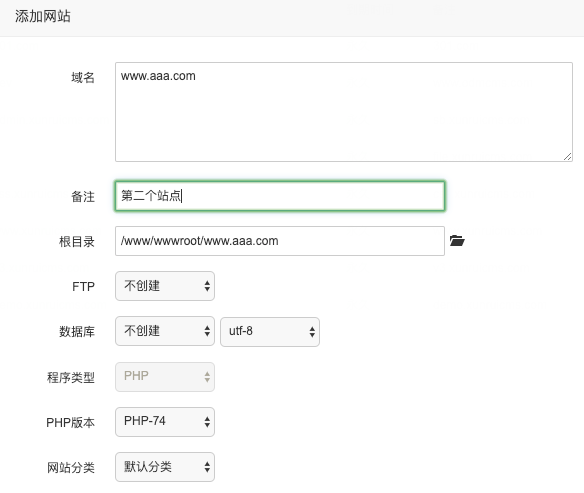Click the PHP版本 field label
This screenshot has width=584, height=493.
(70, 423)
